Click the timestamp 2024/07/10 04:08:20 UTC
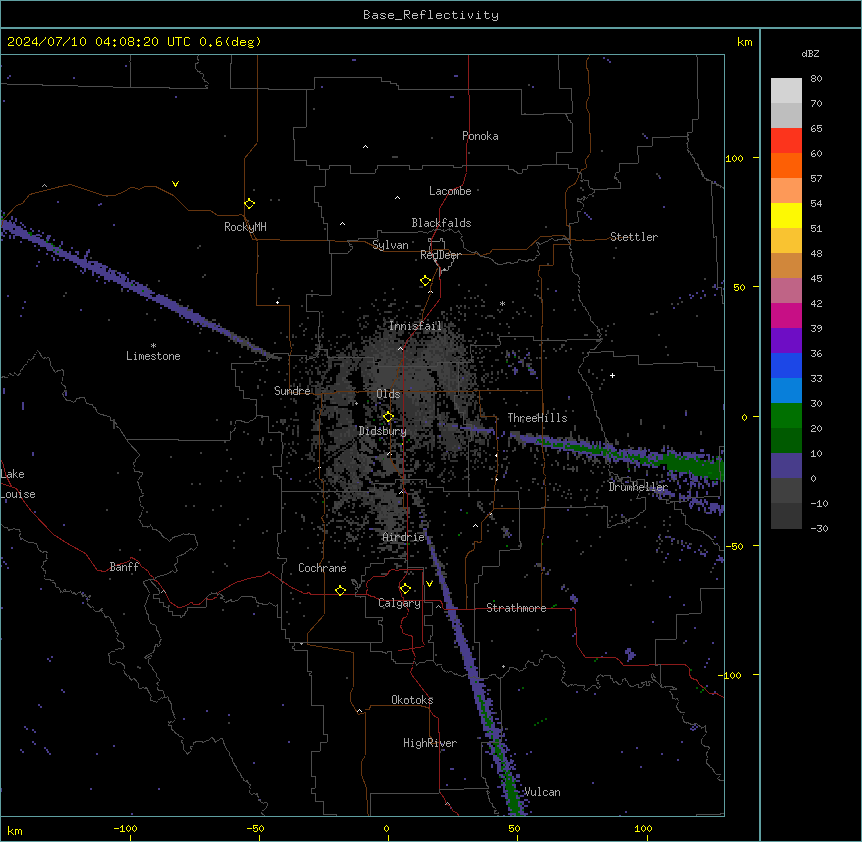The height and width of the screenshot is (842, 862). [99, 42]
